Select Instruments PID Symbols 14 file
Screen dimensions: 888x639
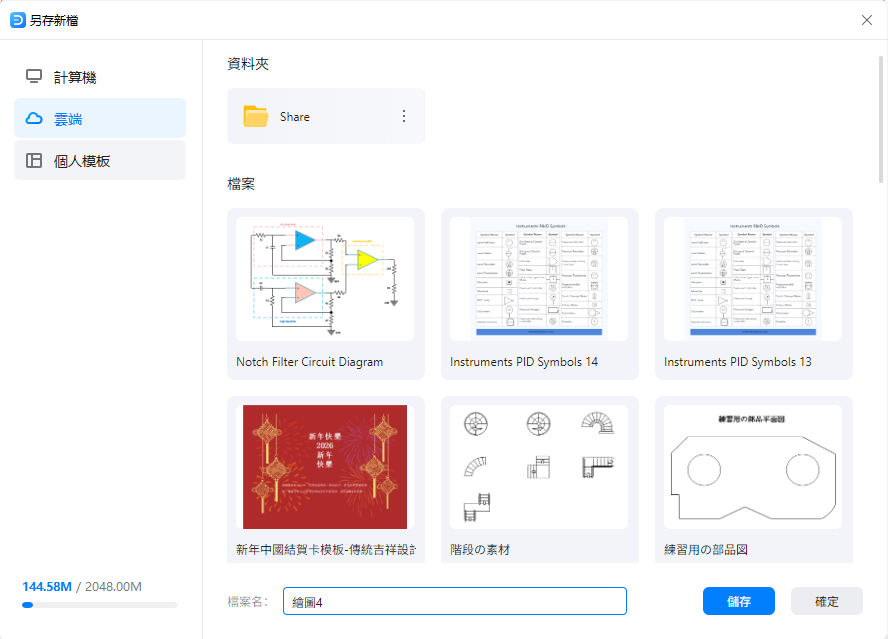539,279
